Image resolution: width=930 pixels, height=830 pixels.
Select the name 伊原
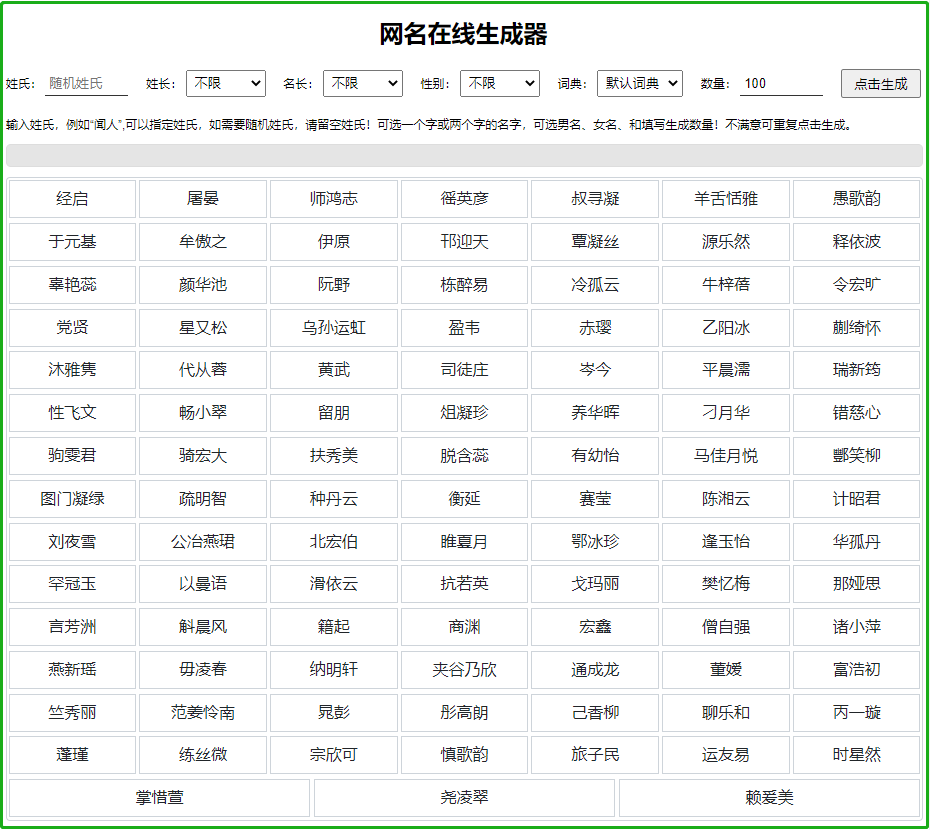click(334, 241)
